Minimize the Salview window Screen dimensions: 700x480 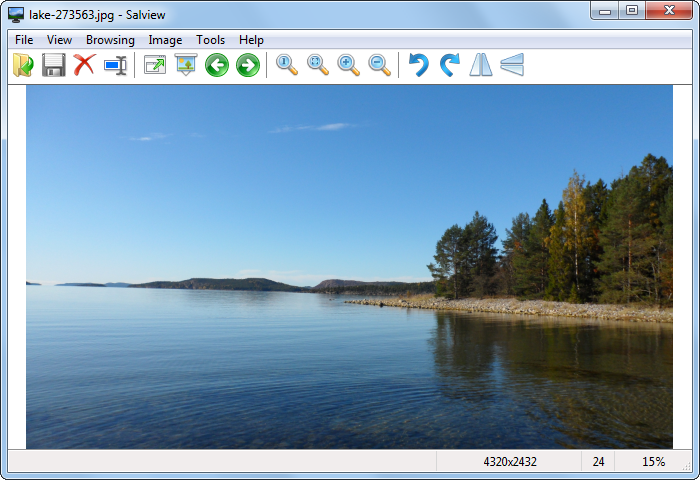coord(605,10)
